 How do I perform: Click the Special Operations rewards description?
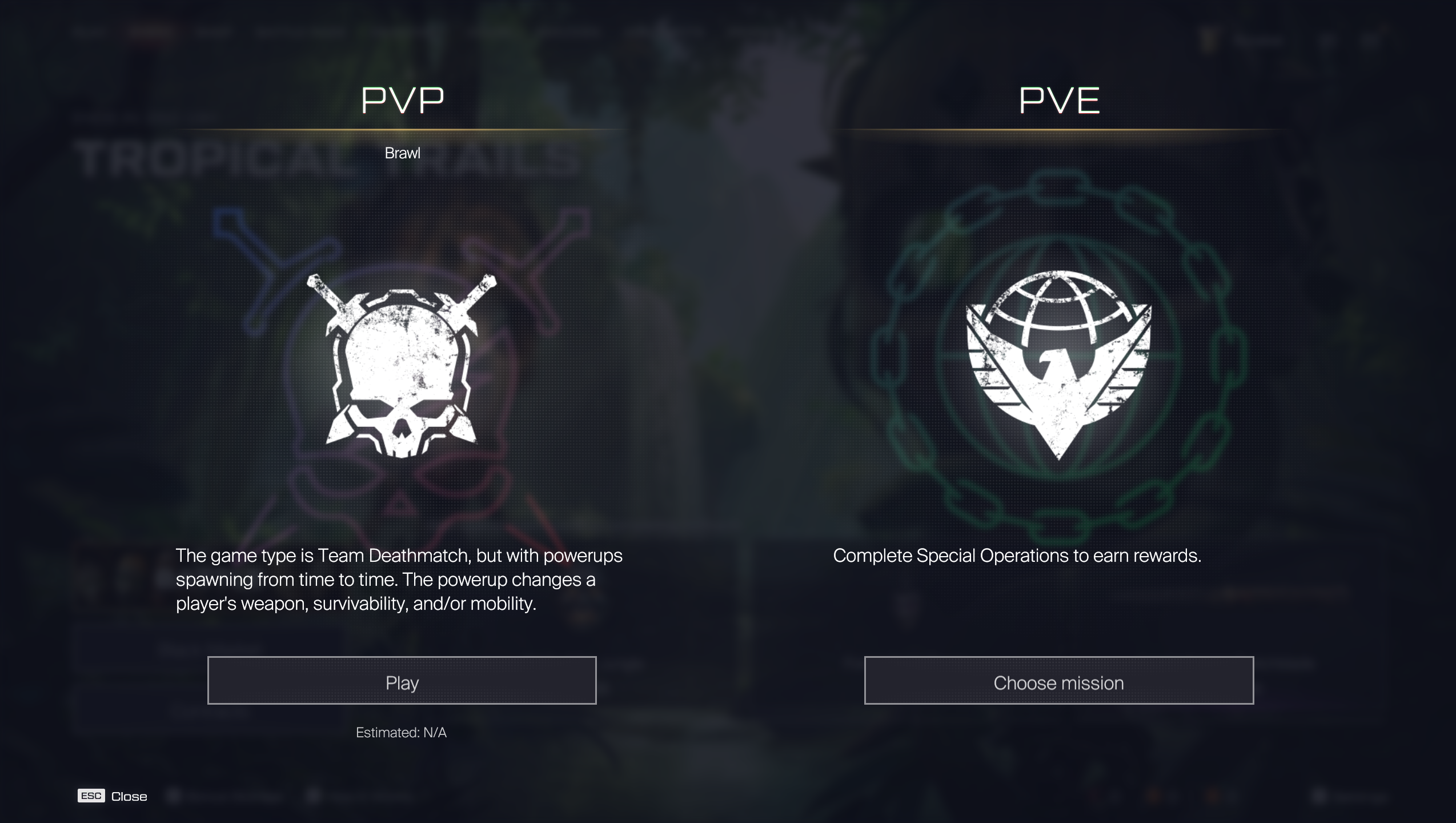point(1017,556)
